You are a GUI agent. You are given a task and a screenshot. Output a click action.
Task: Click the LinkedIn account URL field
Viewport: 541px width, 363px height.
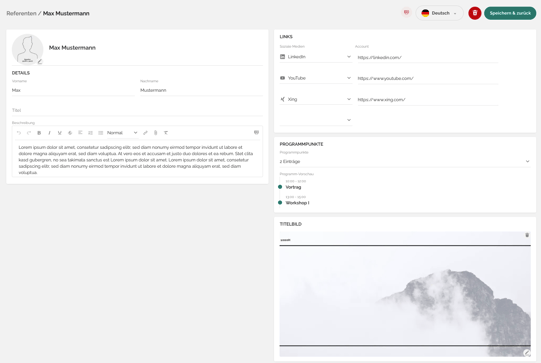(428, 57)
